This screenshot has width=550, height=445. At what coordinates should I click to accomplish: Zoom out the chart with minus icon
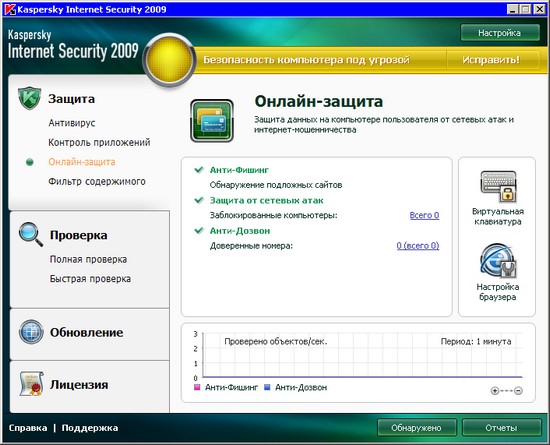click(x=518, y=390)
